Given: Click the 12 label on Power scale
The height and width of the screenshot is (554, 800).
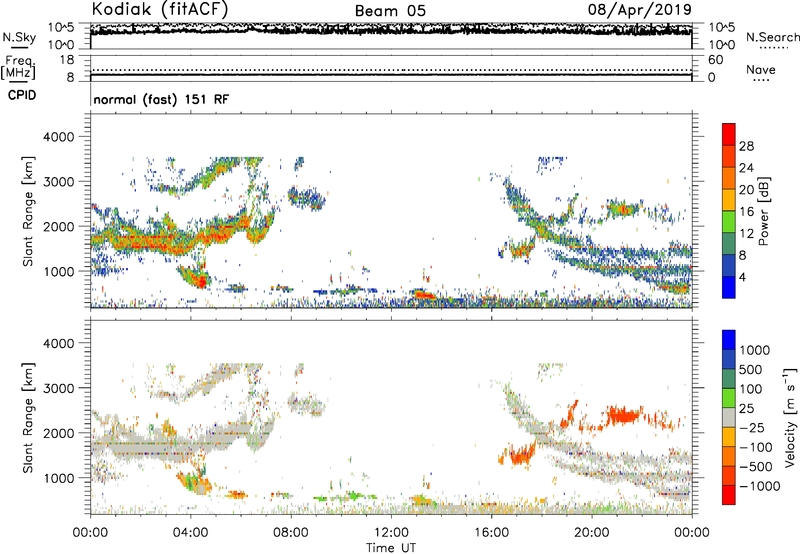Looking at the screenshot, I should [x=746, y=234].
